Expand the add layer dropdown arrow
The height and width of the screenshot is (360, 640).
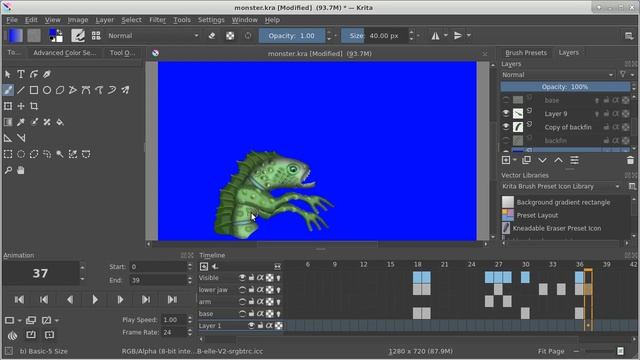click(515, 160)
